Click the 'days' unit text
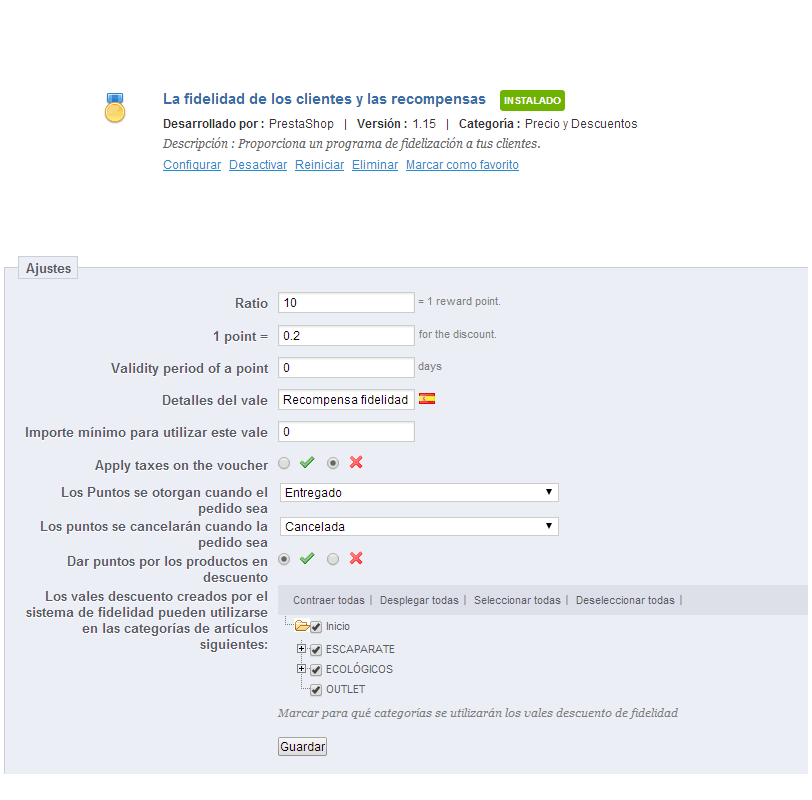812x800 pixels. [x=430, y=367]
